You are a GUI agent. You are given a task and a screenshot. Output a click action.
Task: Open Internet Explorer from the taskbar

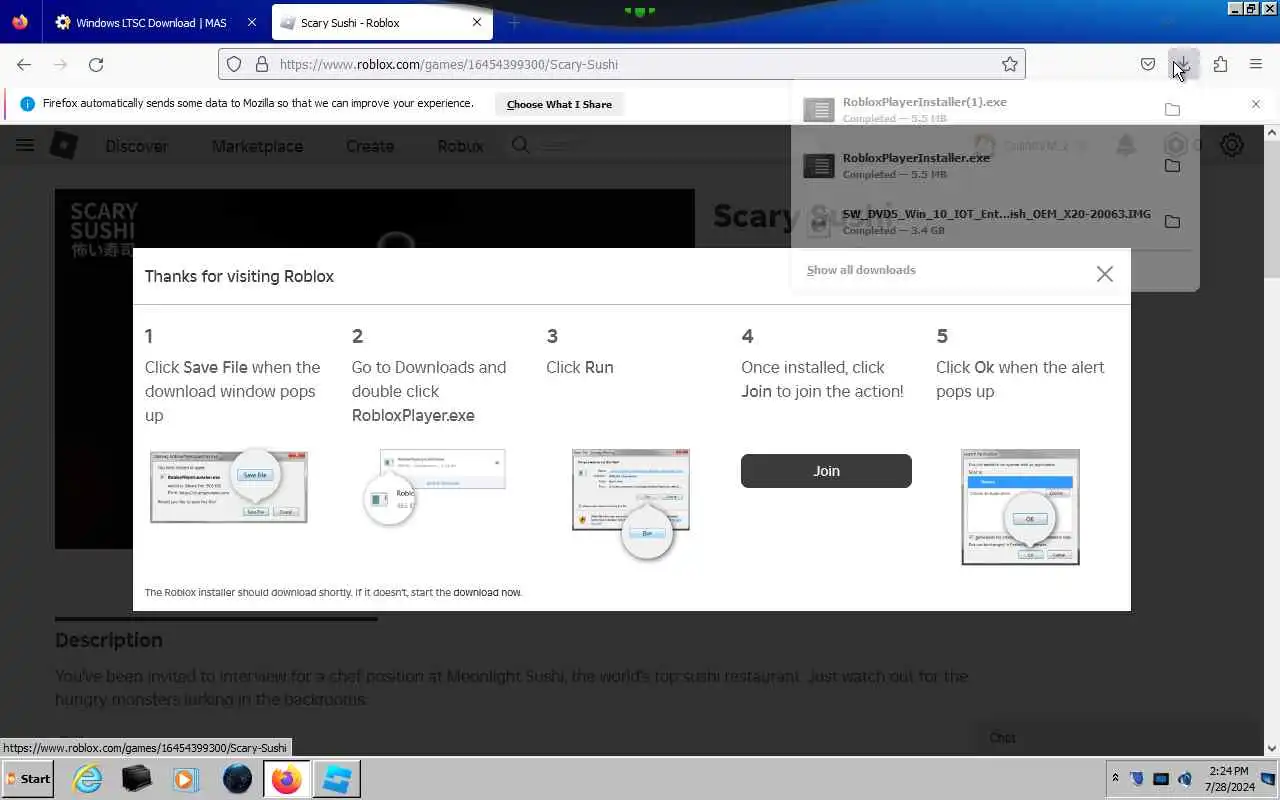tap(88, 779)
